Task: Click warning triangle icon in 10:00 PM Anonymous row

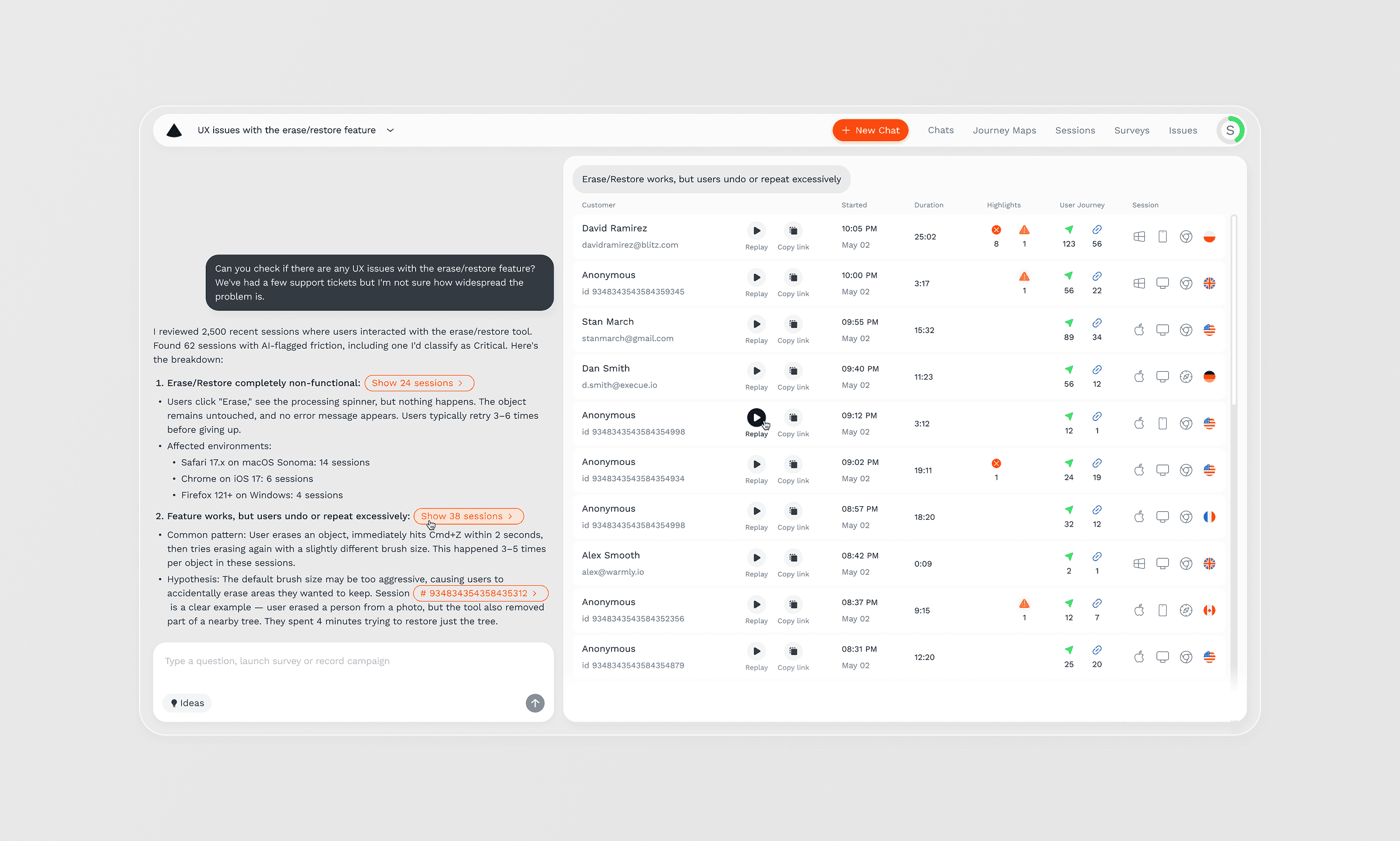Action: click(x=1024, y=276)
